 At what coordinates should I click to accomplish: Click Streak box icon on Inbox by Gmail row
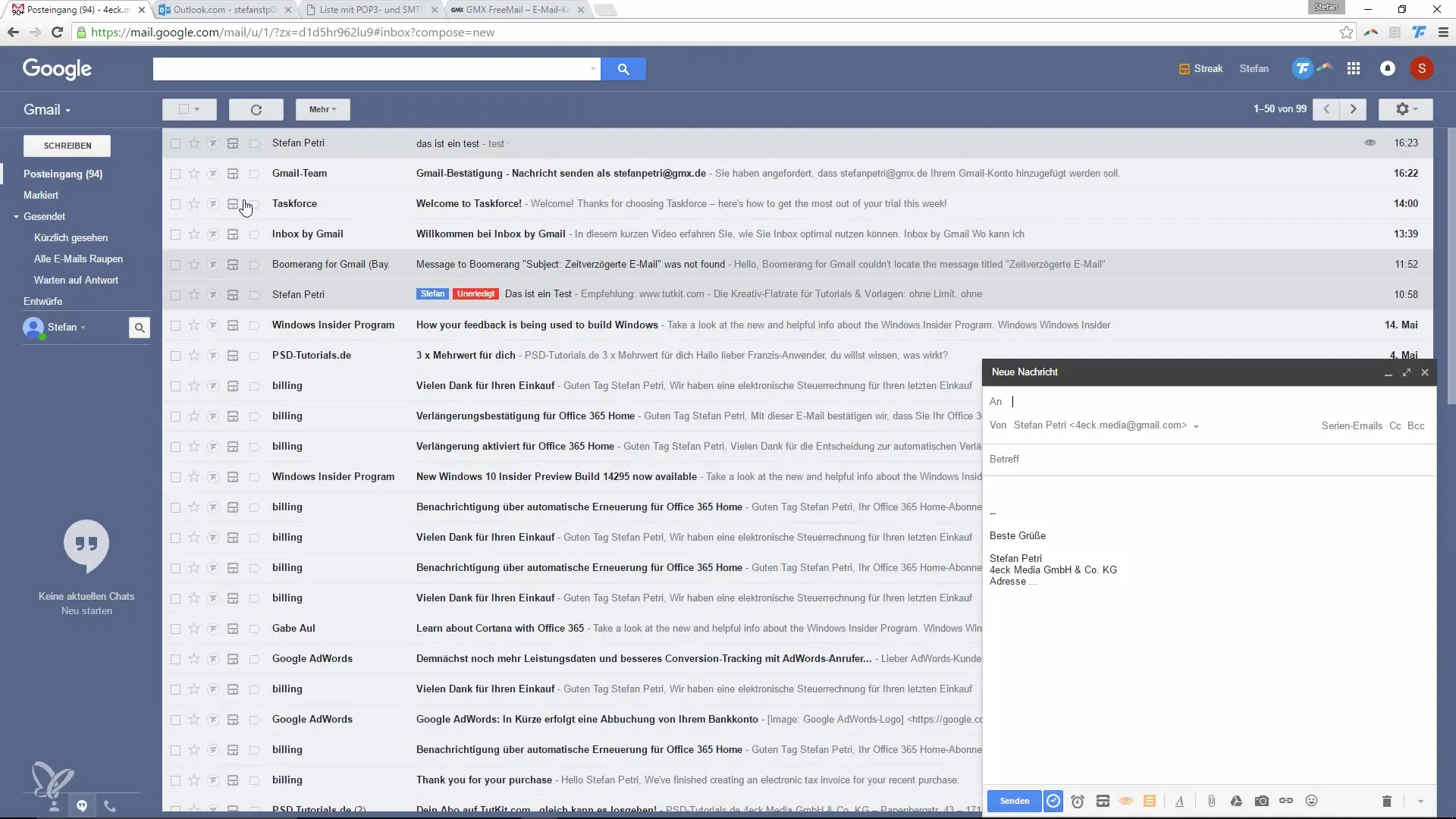click(233, 234)
